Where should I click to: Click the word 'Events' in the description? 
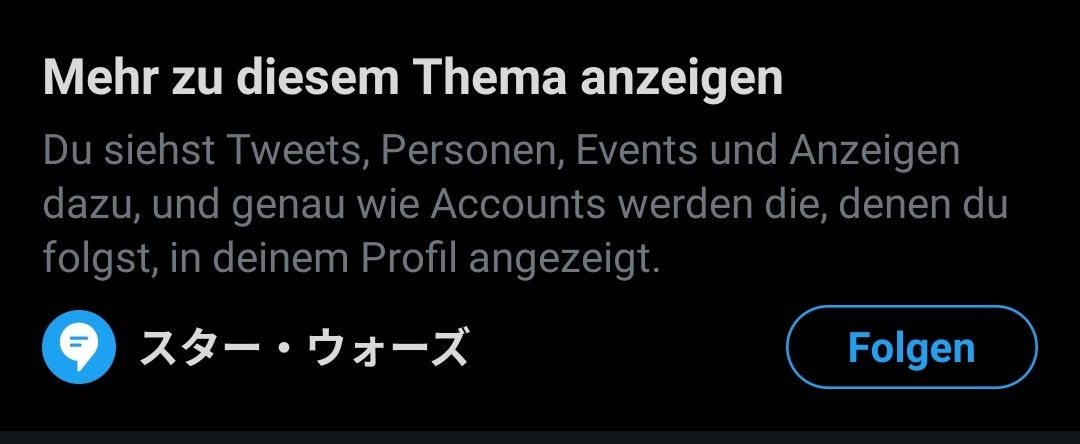[636, 151]
